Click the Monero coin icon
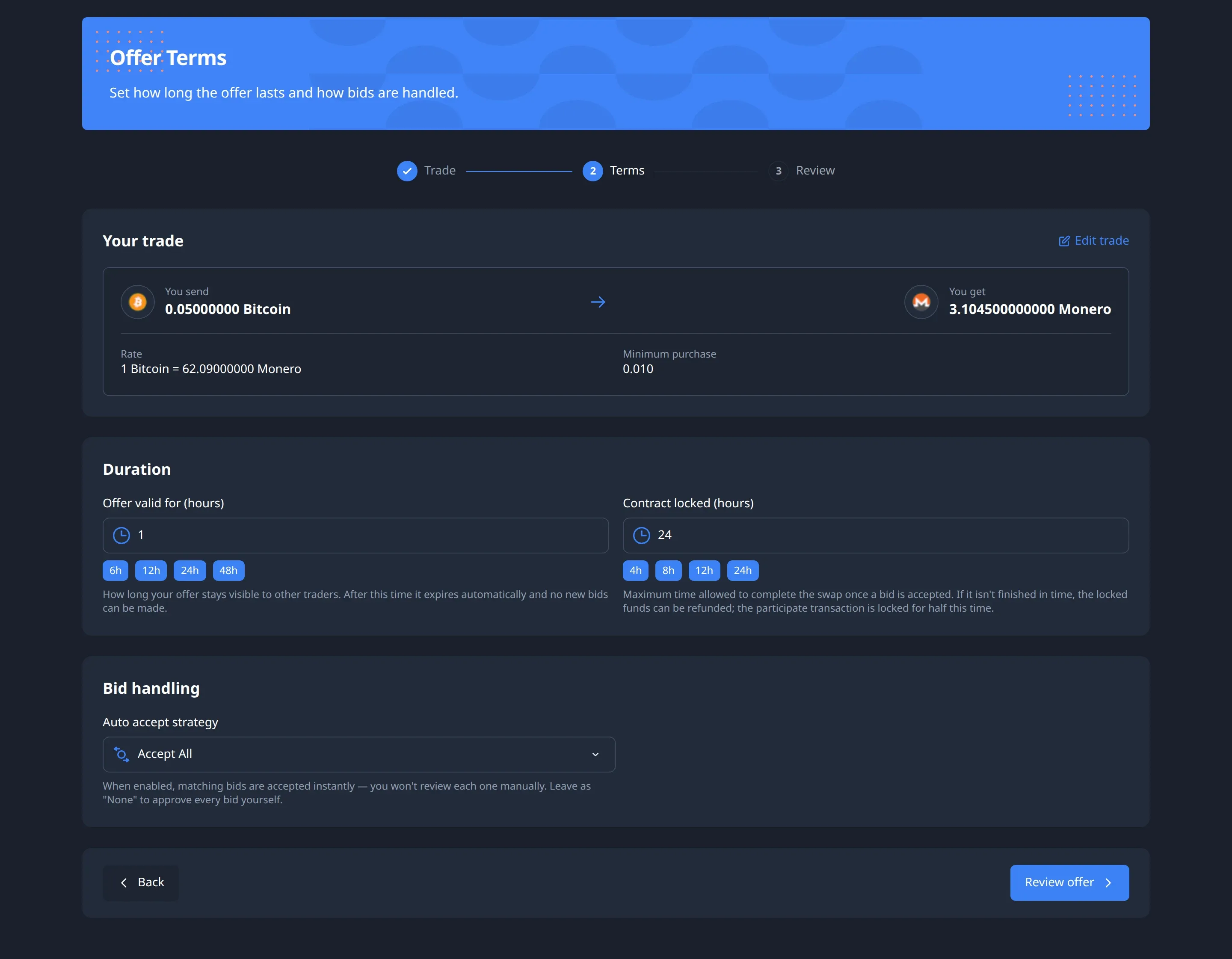Image resolution: width=1232 pixels, height=959 pixels. 921,302
